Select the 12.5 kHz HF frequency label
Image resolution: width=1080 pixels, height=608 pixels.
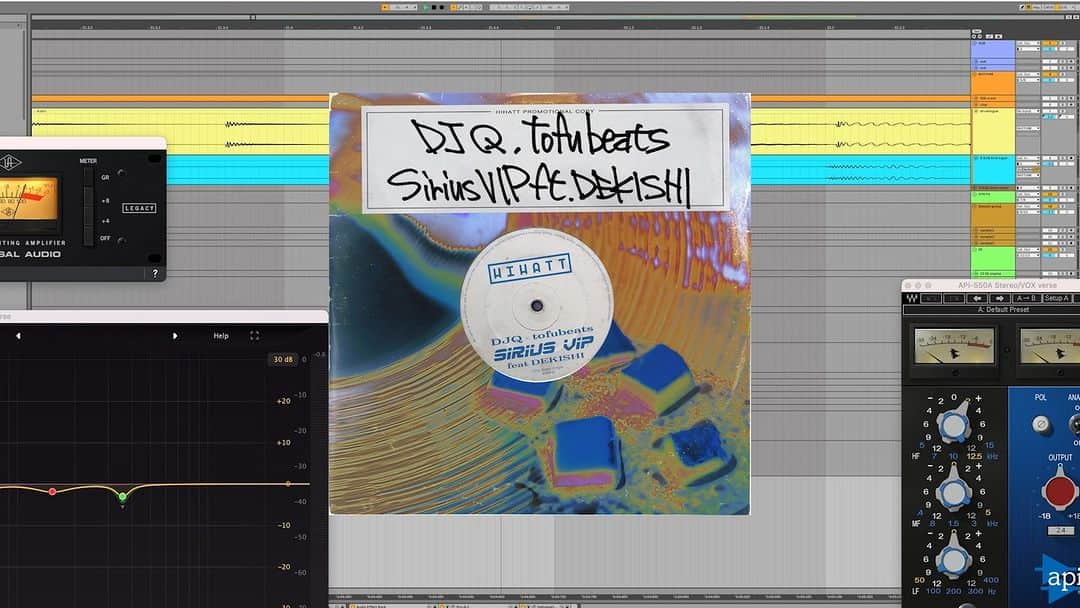coord(974,457)
